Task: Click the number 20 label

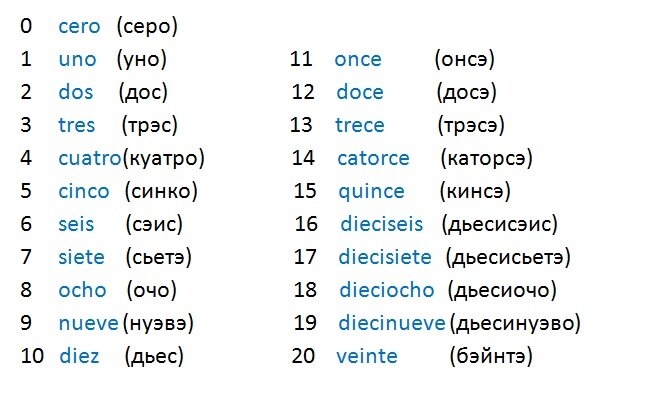Action: click(303, 356)
